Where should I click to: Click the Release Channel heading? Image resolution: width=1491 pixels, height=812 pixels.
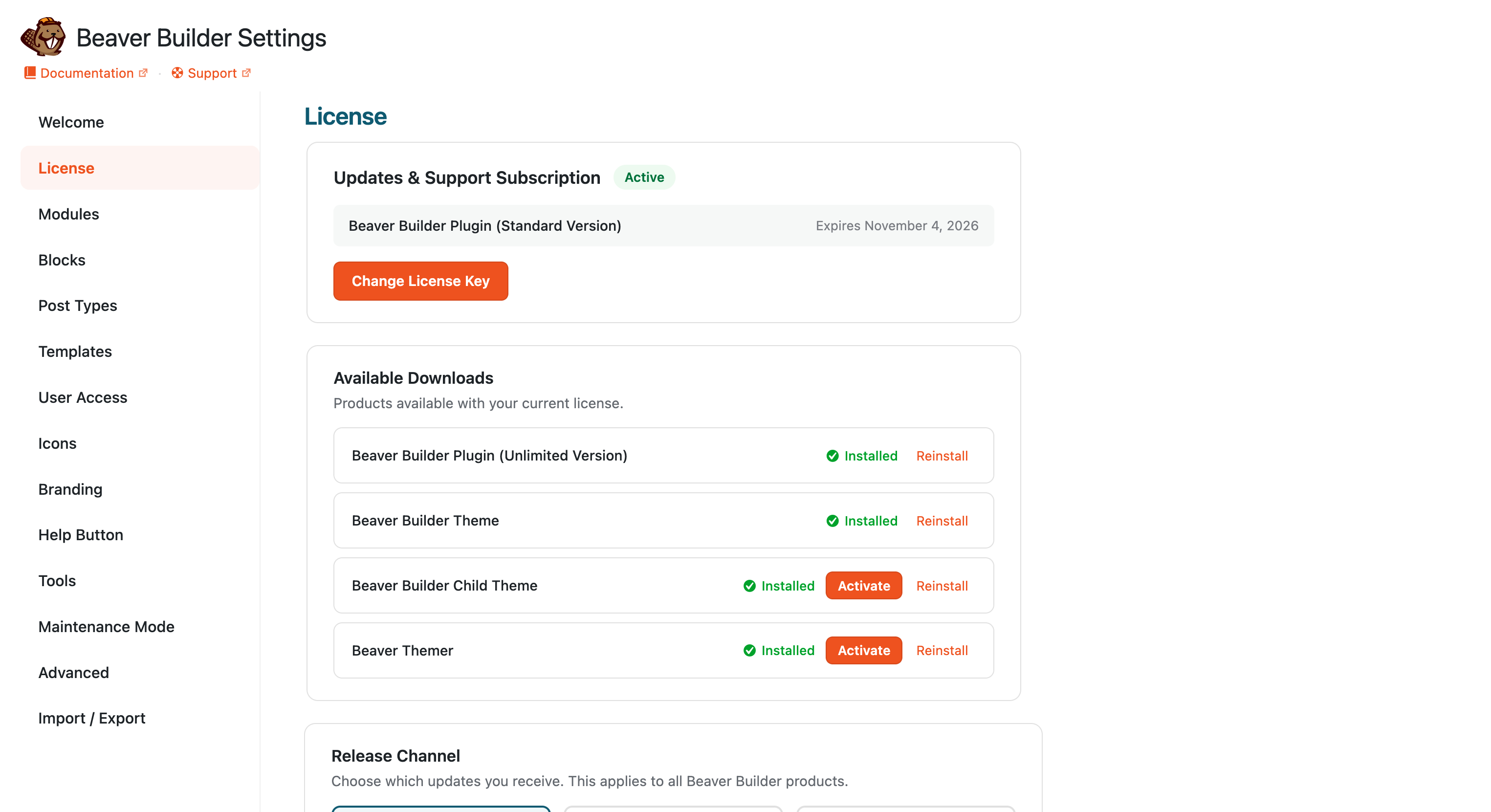coord(395,756)
